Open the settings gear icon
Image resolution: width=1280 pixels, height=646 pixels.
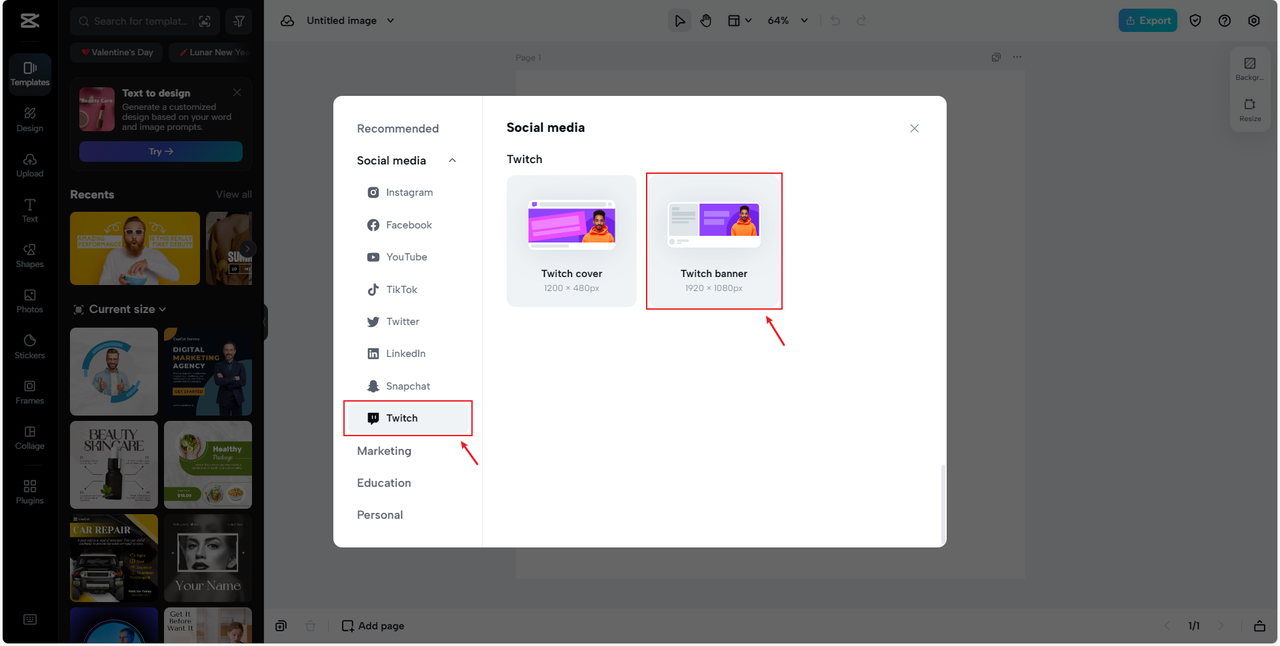point(1254,20)
